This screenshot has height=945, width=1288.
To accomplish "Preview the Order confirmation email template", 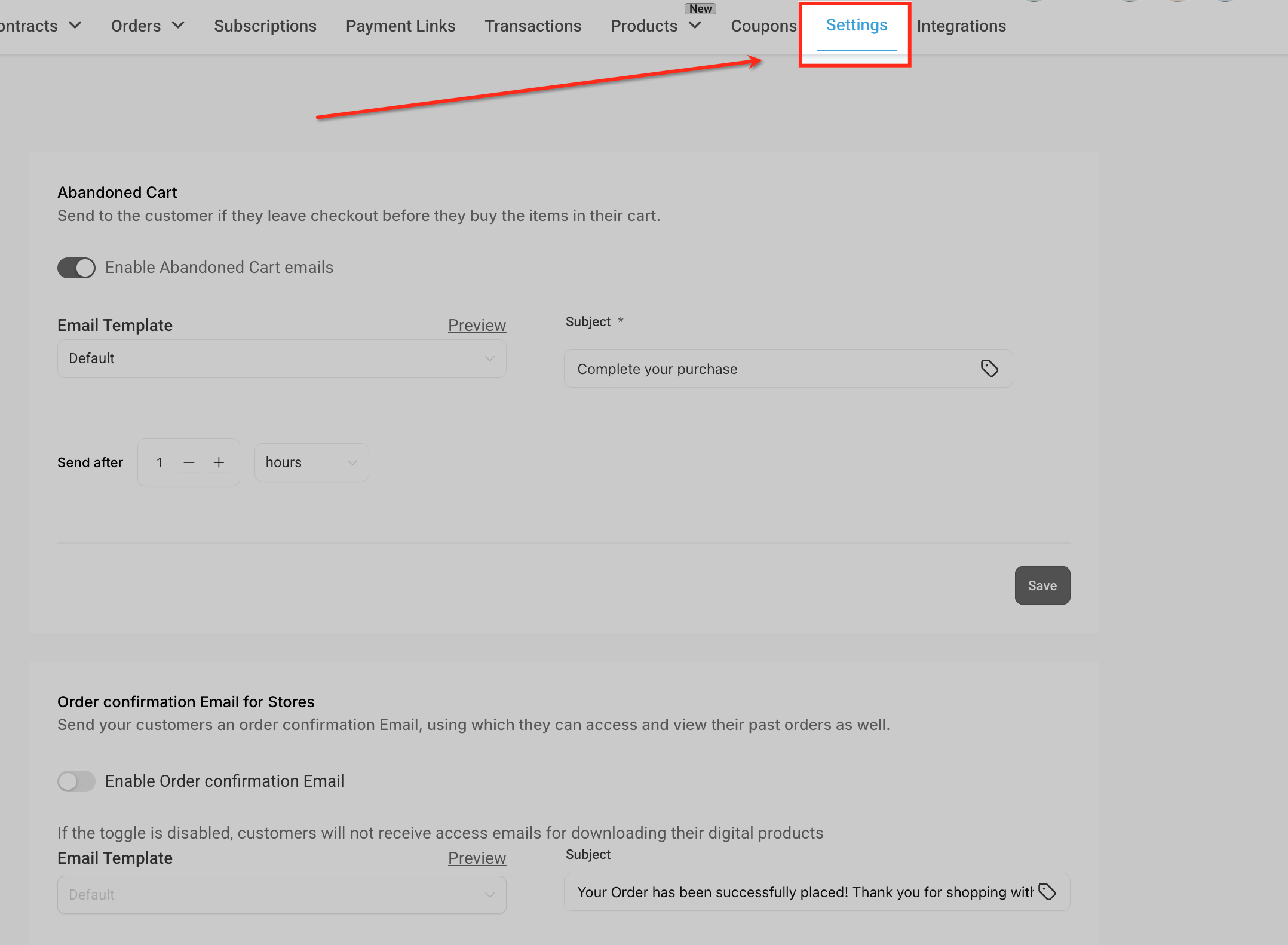I will pos(477,858).
